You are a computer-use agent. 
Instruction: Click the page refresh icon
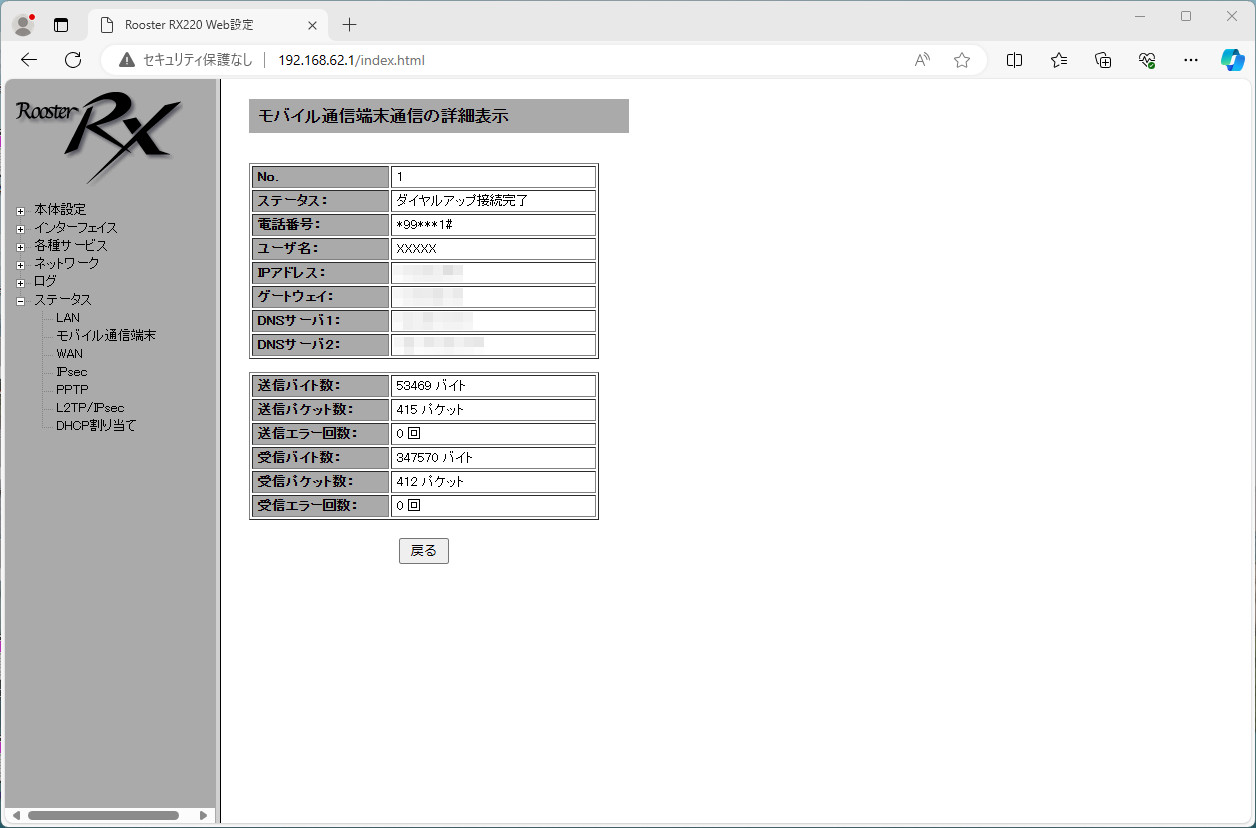coord(73,60)
